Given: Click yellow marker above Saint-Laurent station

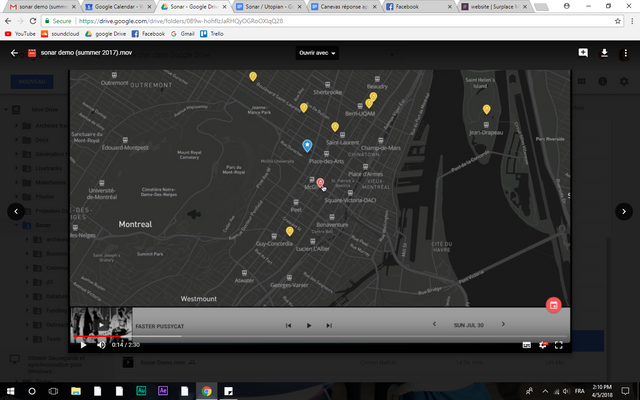Looking at the screenshot, I should coord(335,127).
